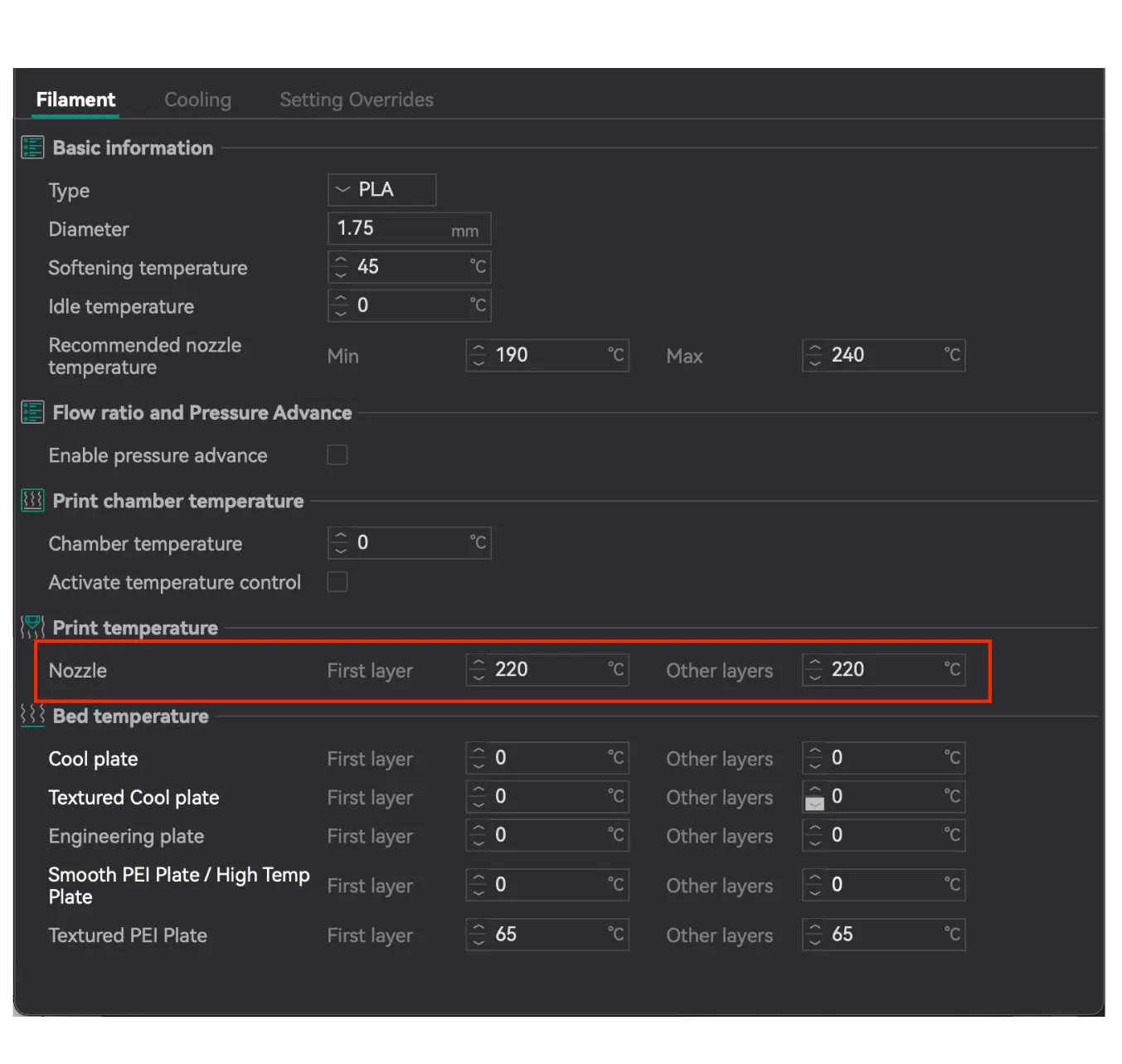1122x1064 pixels.
Task: Click the Nozzle Other layers field 220
Action: [884, 670]
